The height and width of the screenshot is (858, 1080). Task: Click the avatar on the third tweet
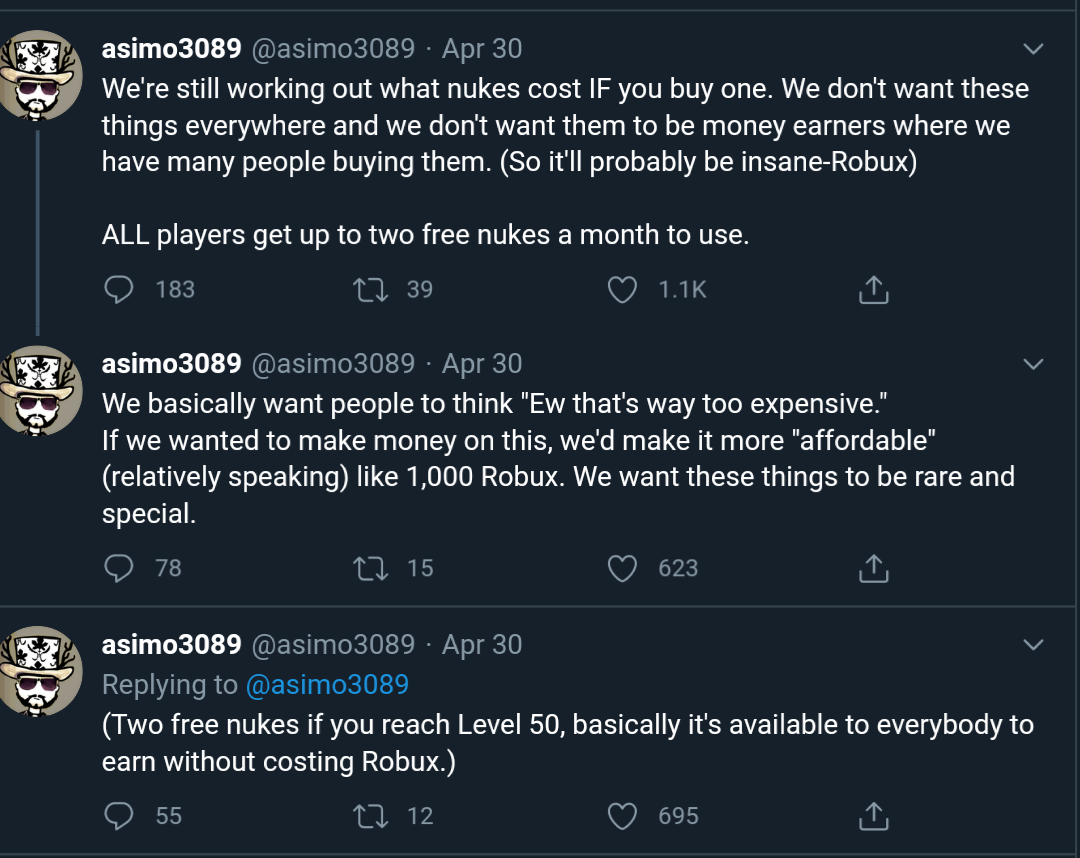click(x=40, y=671)
